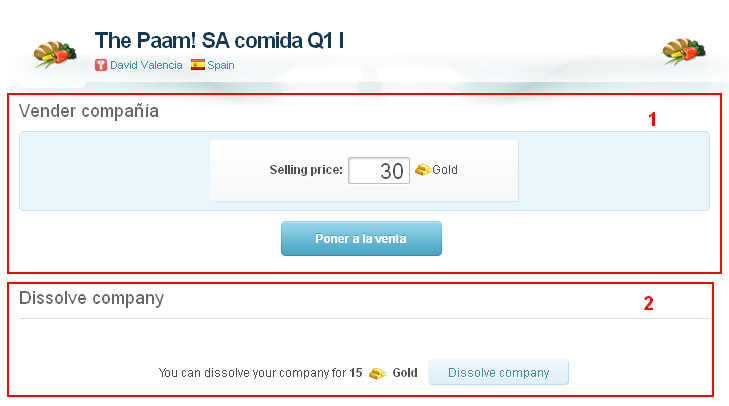This screenshot has height=406, width=729.
Task: Click the "You can dissolve your company" text
Action: coord(252,373)
